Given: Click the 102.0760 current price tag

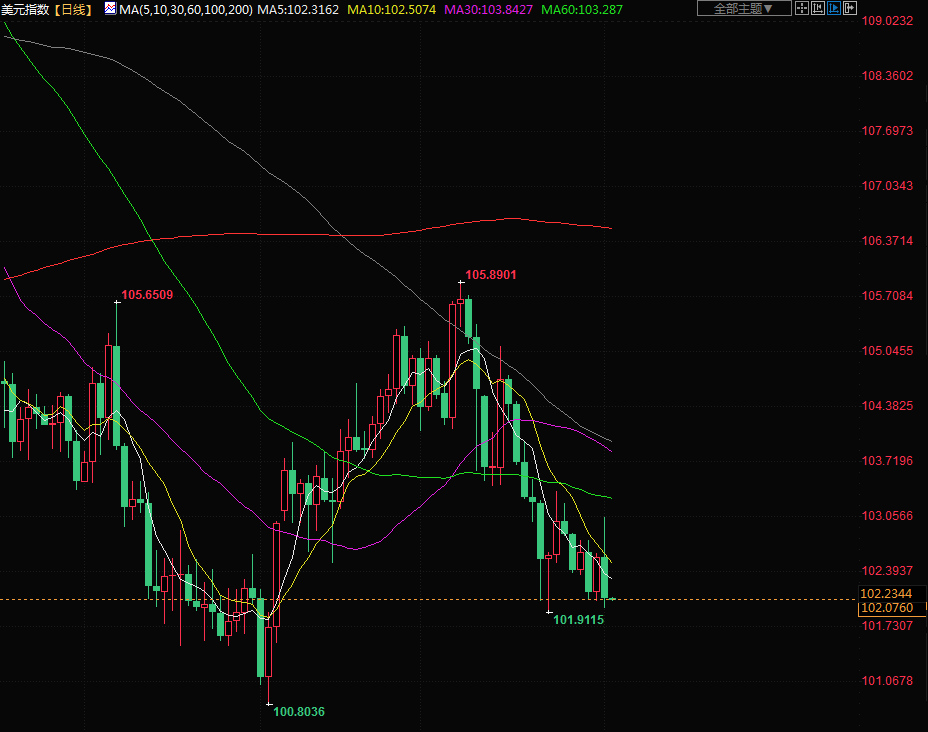Looking at the screenshot, I should [886, 608].
